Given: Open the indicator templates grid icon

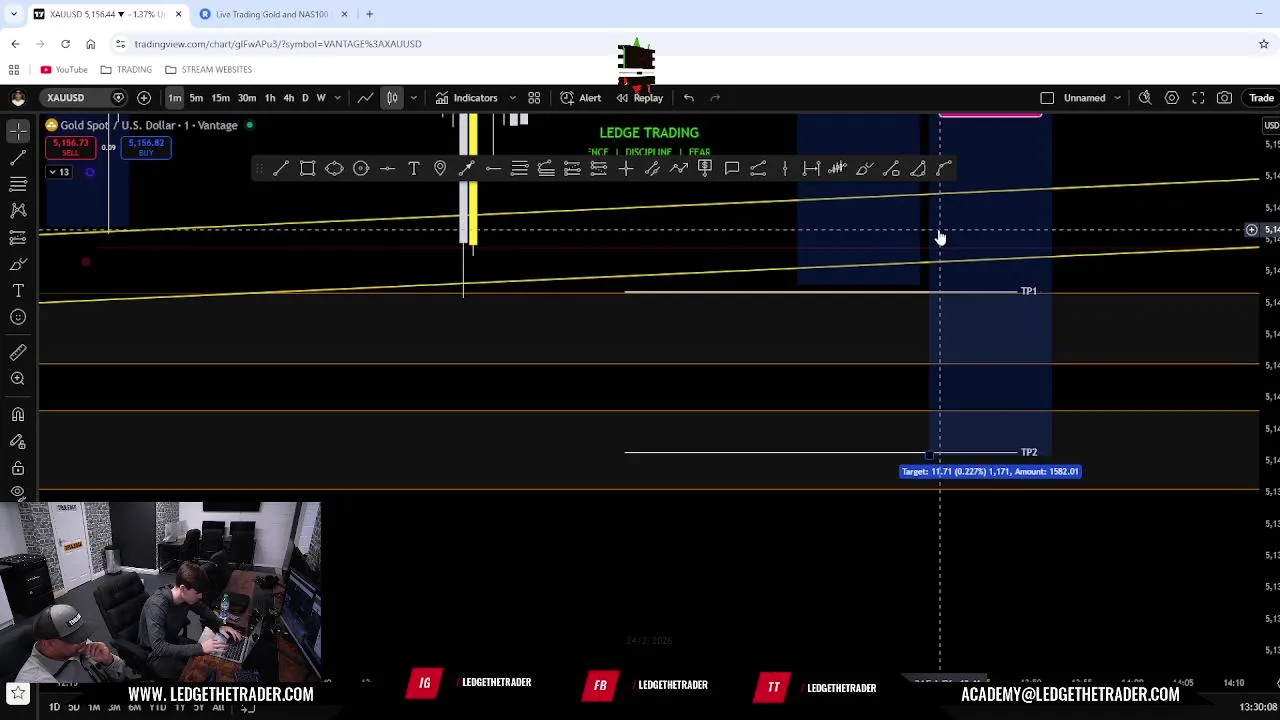Looking at the screenshot, I should point(534,98).
